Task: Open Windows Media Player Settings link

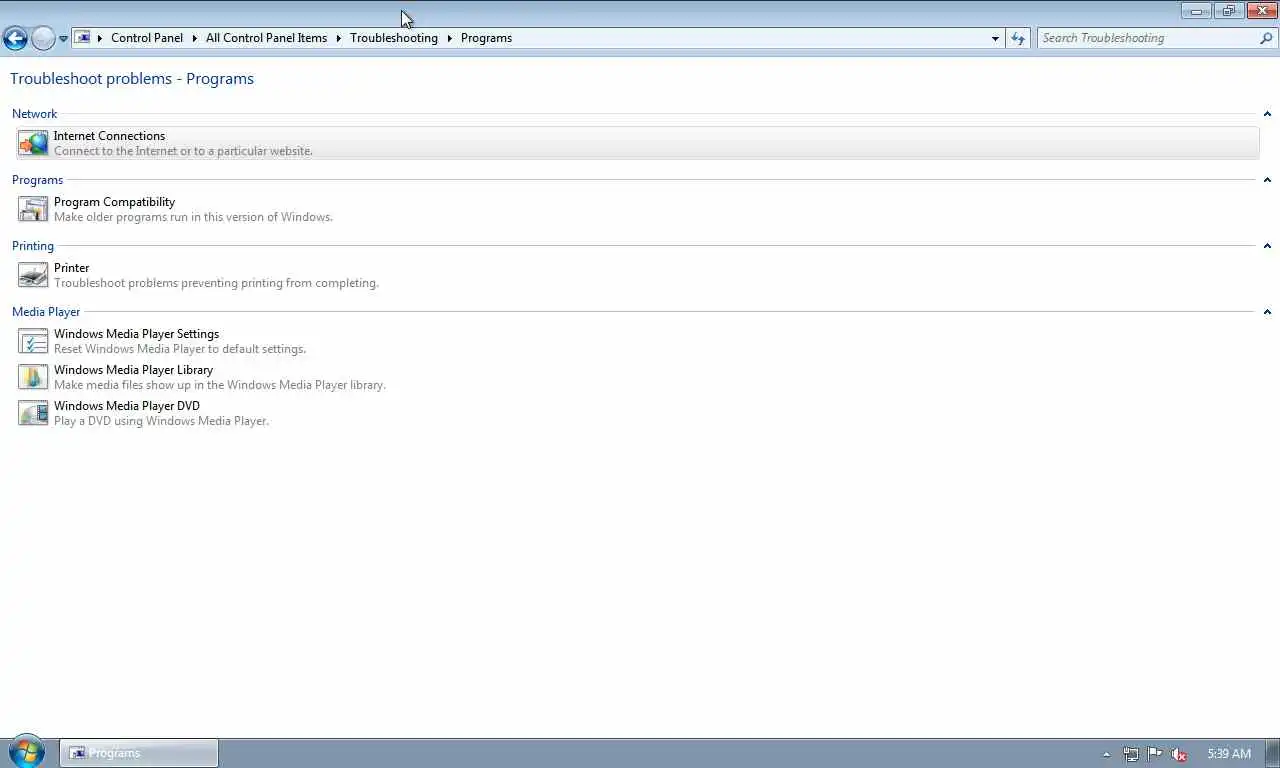Action: coord(136,334)
